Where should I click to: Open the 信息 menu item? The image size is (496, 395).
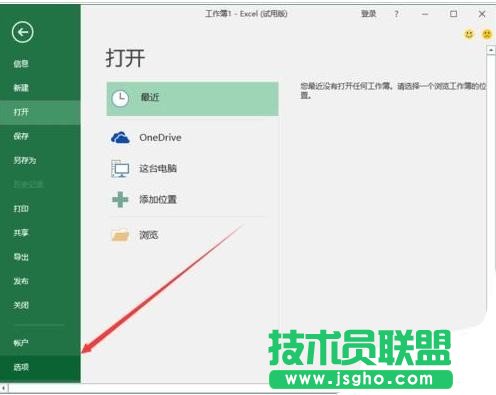(x=21, y=64)
